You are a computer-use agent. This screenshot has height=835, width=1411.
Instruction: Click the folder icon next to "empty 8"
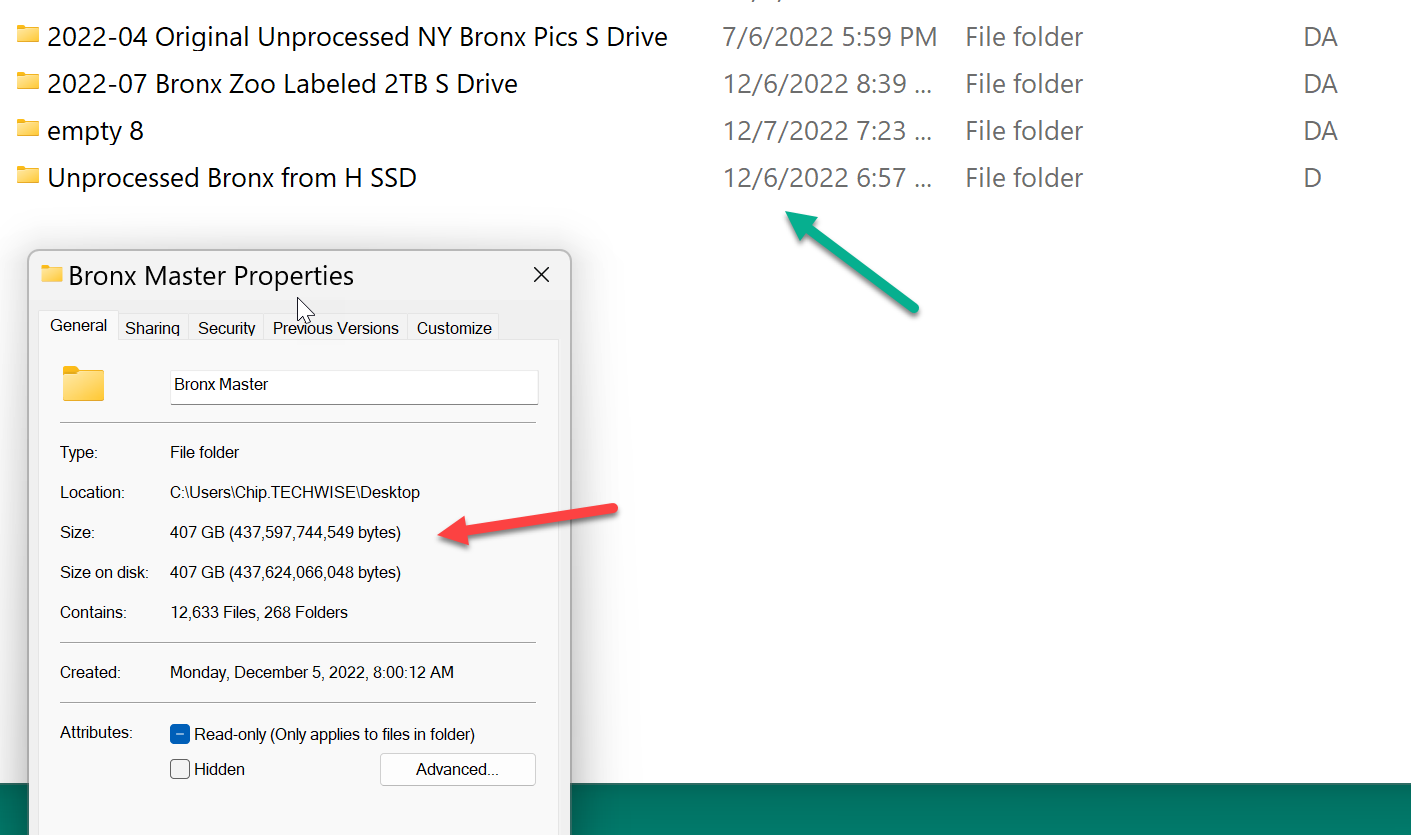pos(26,130)
